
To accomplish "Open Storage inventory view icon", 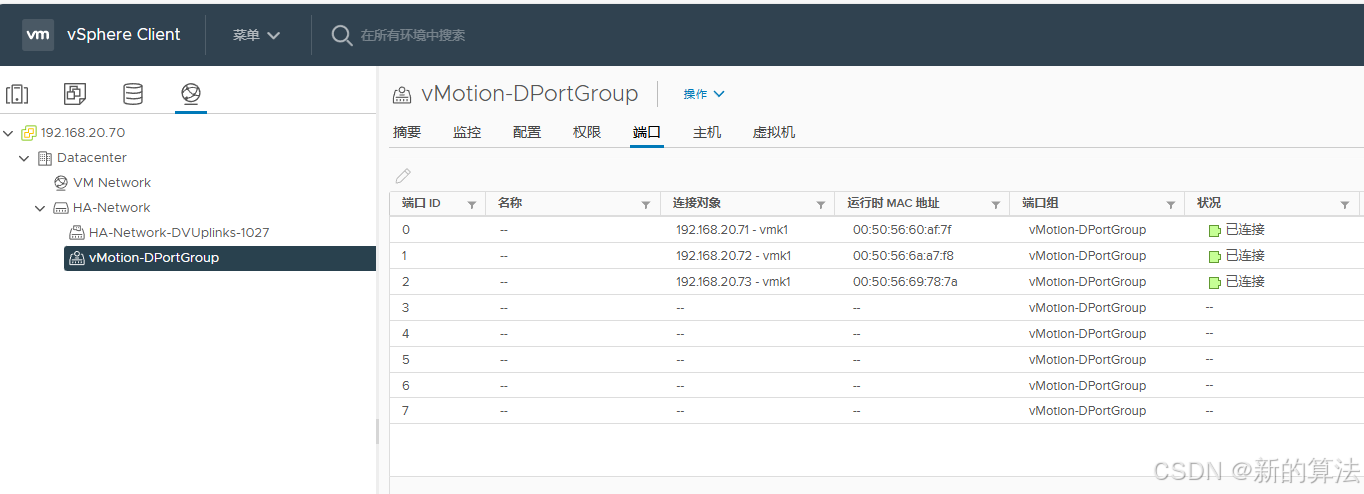I will (x=133, y=94).
